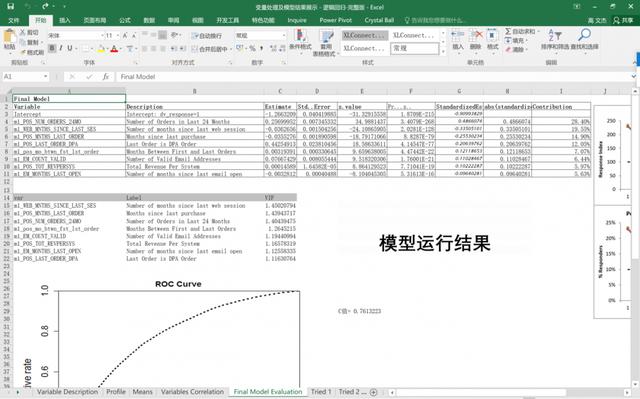Click the Fill (填充) down-arrow icon
Viewport: 640px width, 399px height.
pos(508,40)
